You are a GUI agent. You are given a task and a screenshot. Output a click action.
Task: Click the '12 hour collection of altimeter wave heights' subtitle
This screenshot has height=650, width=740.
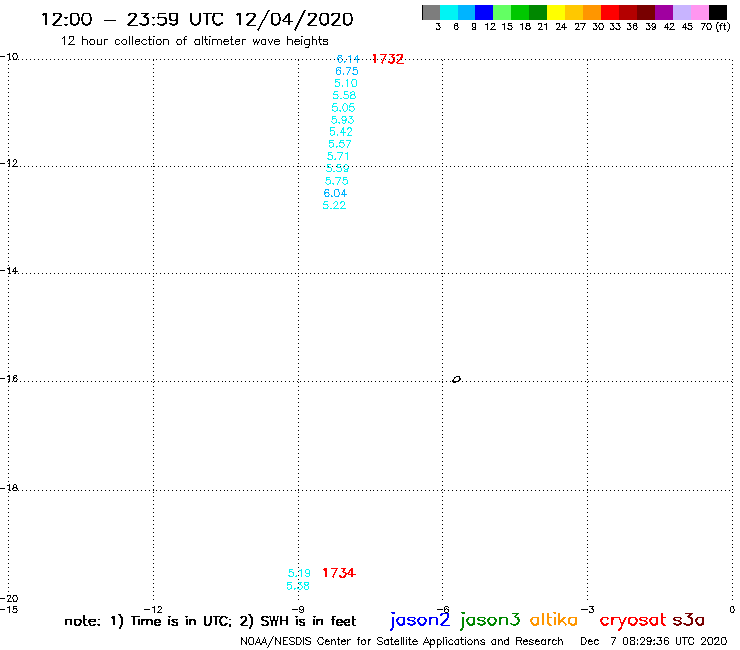pyautogui.click(x=194, y=41)
